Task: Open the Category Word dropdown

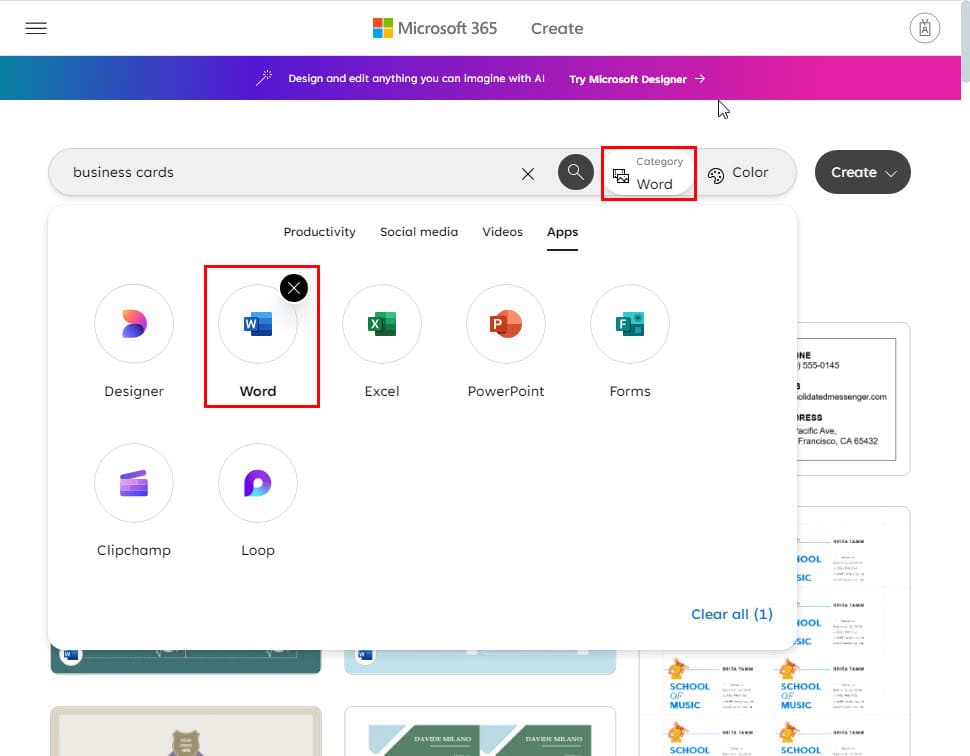Action: (x=649, y=173)
